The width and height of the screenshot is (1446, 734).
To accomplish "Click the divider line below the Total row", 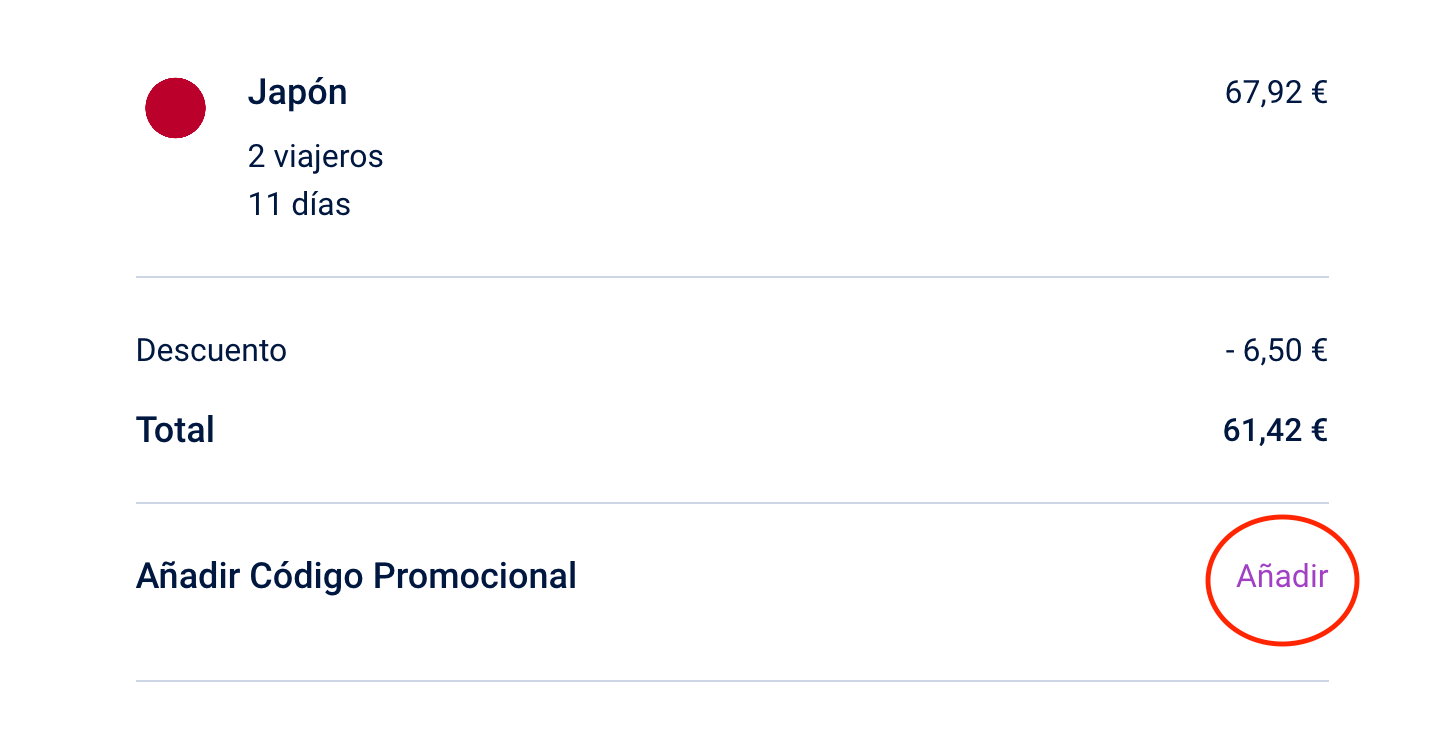I will (x=732, y=503).
